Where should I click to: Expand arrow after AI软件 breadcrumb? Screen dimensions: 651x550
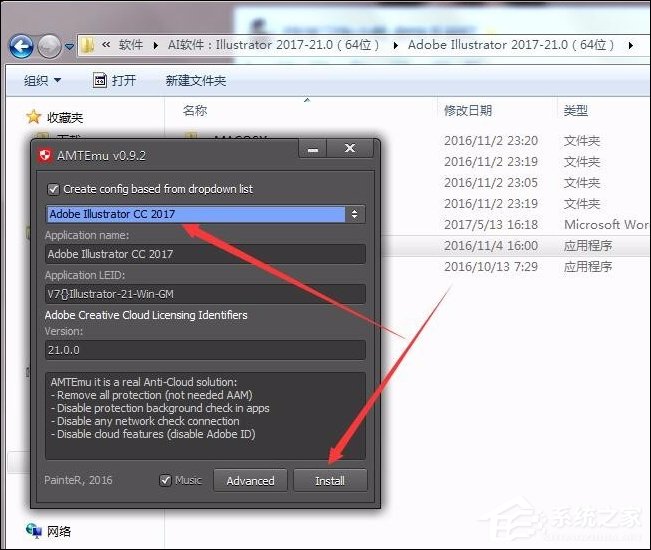(395, 45)
